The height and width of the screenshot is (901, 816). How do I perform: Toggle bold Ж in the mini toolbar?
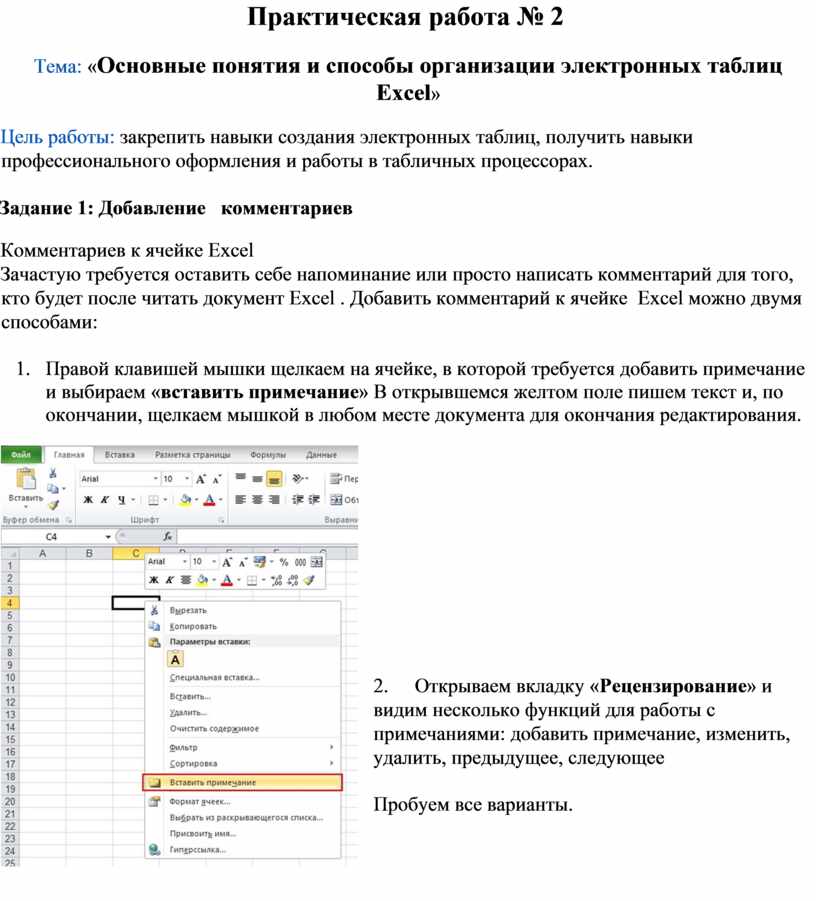point(153,580)
